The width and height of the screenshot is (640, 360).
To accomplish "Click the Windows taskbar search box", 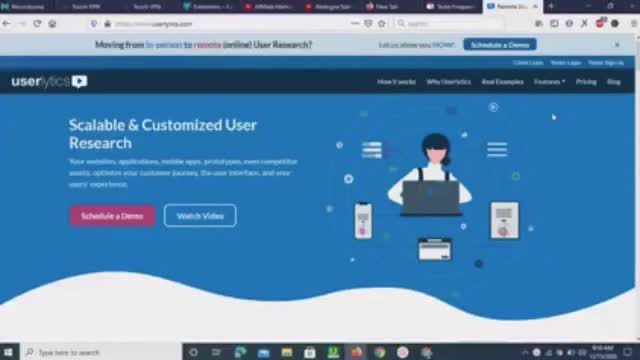I will [100, 352].
